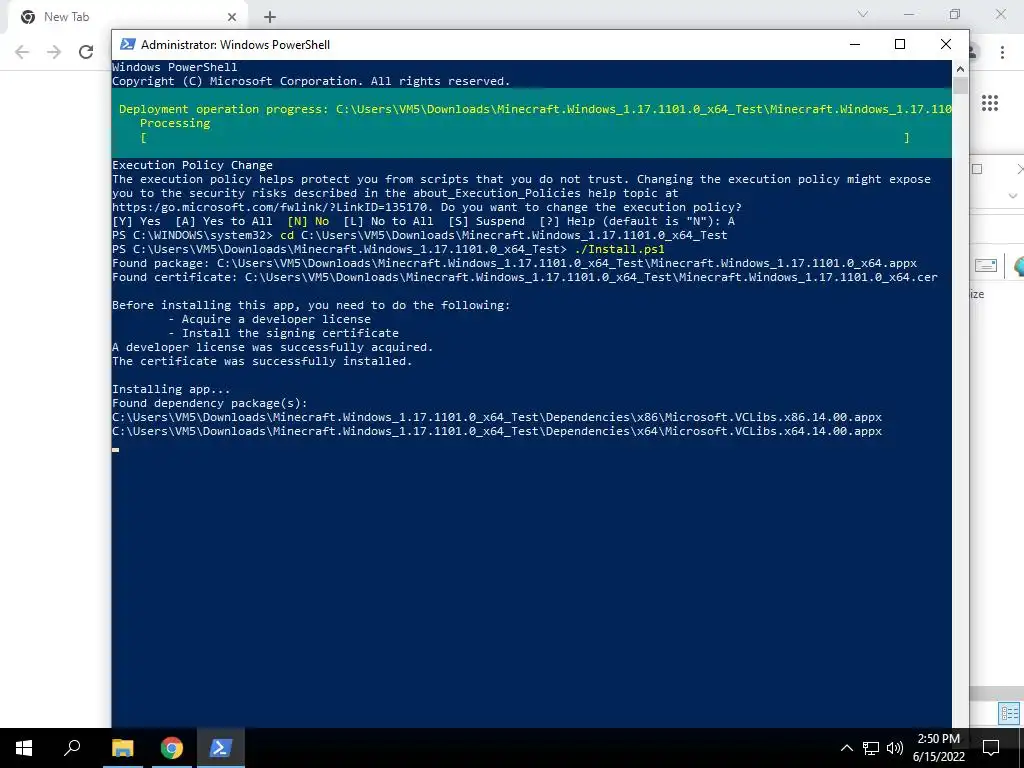1024x768 pixels.
Task: Minimize the Chrome window behind PowerShell
Action: pos(909,14)
